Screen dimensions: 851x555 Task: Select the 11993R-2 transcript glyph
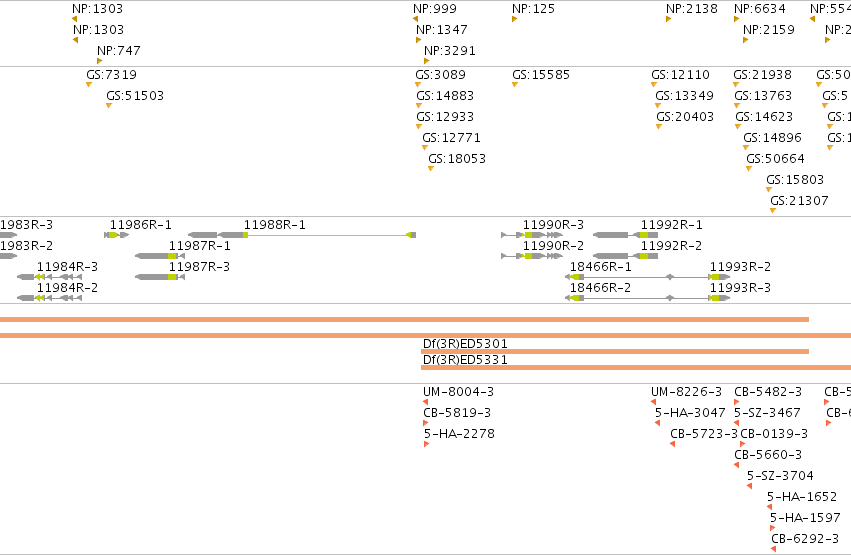719,277
